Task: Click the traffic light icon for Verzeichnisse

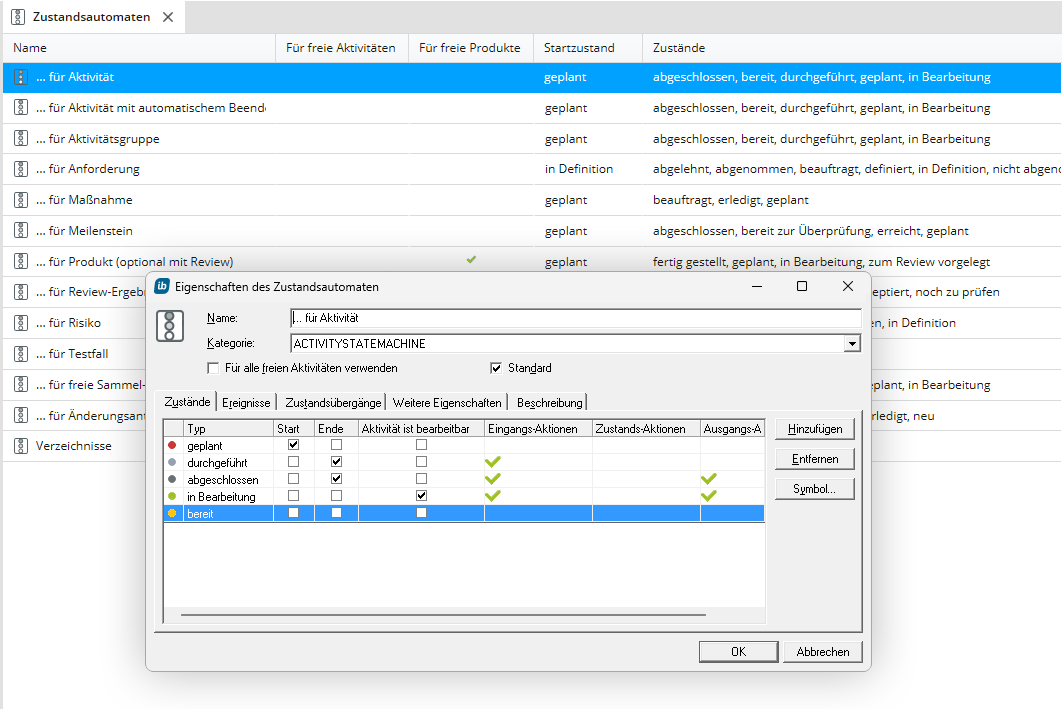Action: tap(21, 446)
